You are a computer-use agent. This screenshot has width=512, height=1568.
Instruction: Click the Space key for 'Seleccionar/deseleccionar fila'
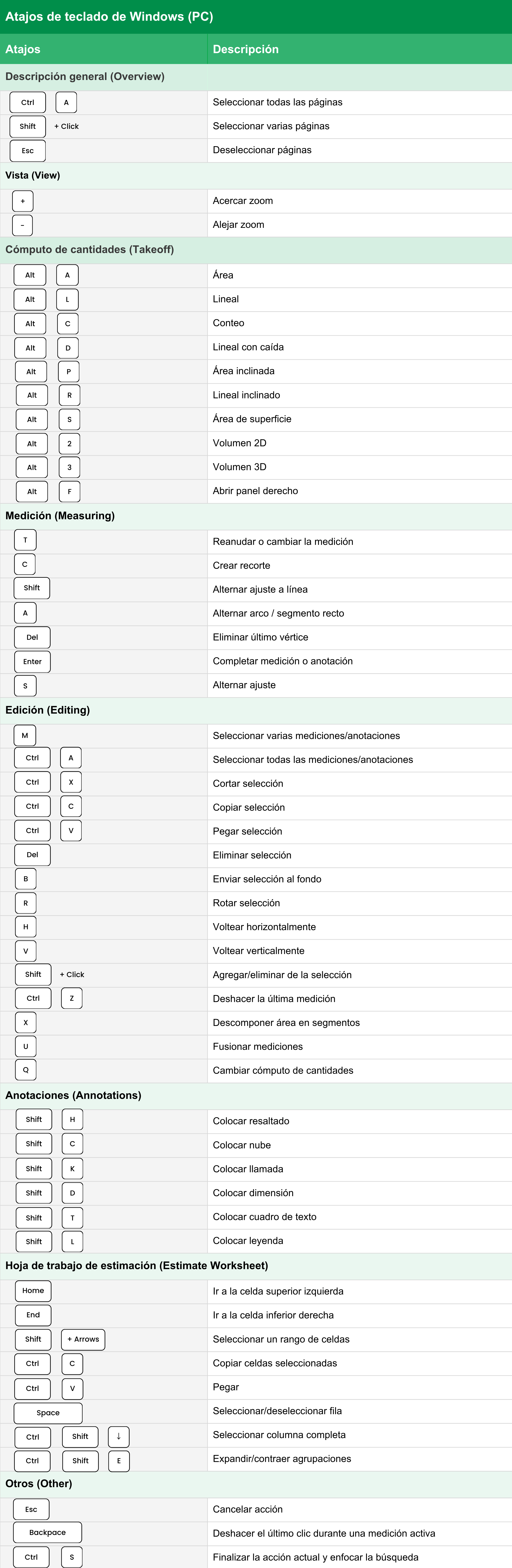click(48, 1413)
